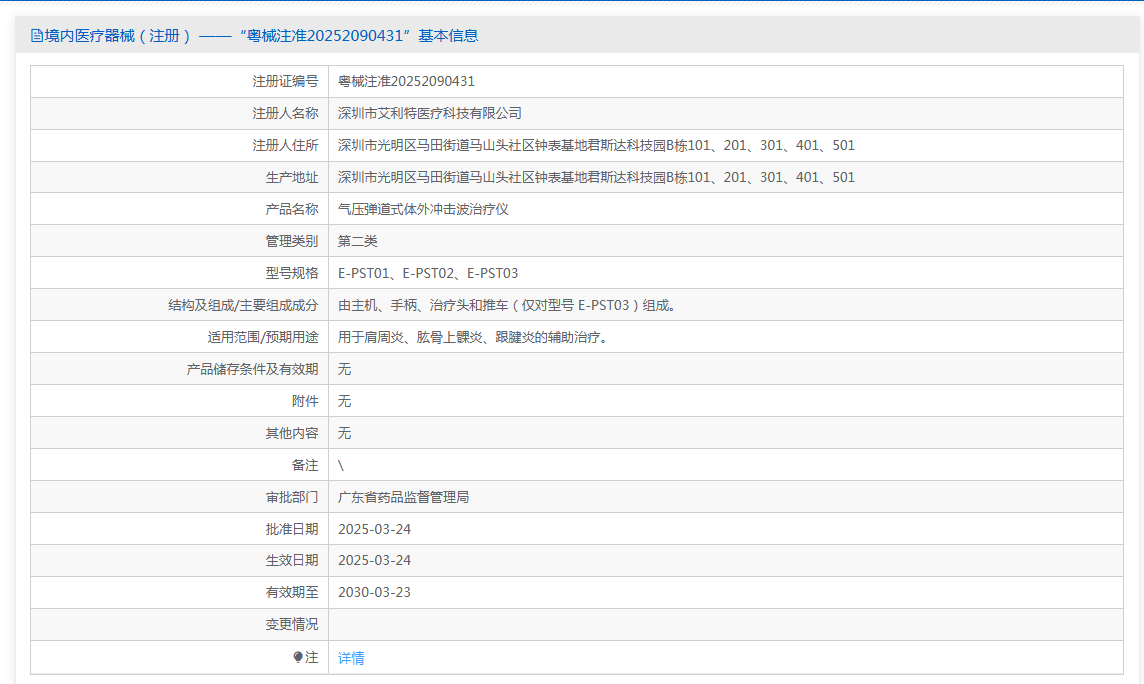Click the 批准日期 value 2025-03-24
The height and width of the screenshot is (684, 1144).
tap(374, 529)
